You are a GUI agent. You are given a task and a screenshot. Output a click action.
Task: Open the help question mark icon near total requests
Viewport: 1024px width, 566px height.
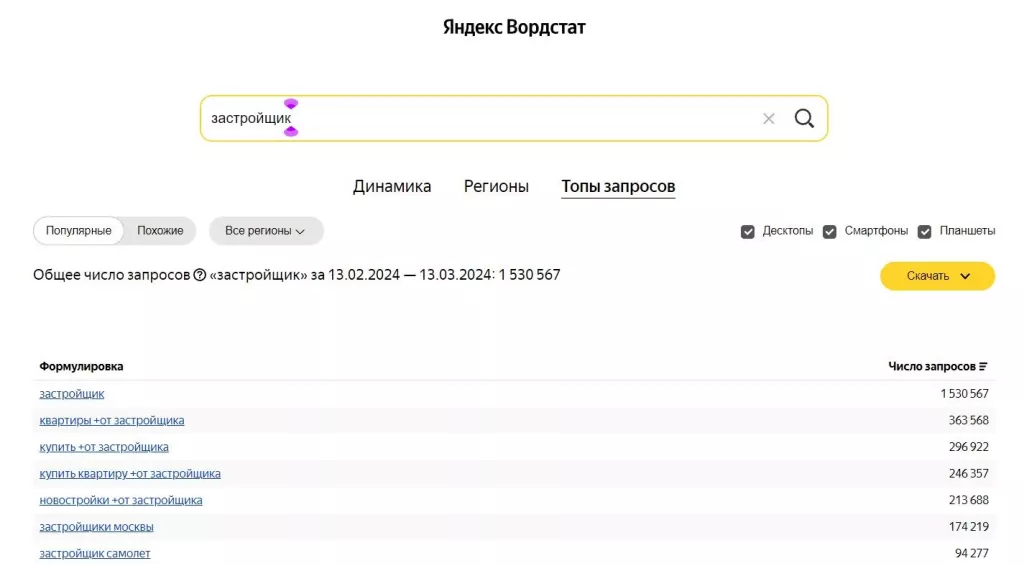[x=200, y=275]
